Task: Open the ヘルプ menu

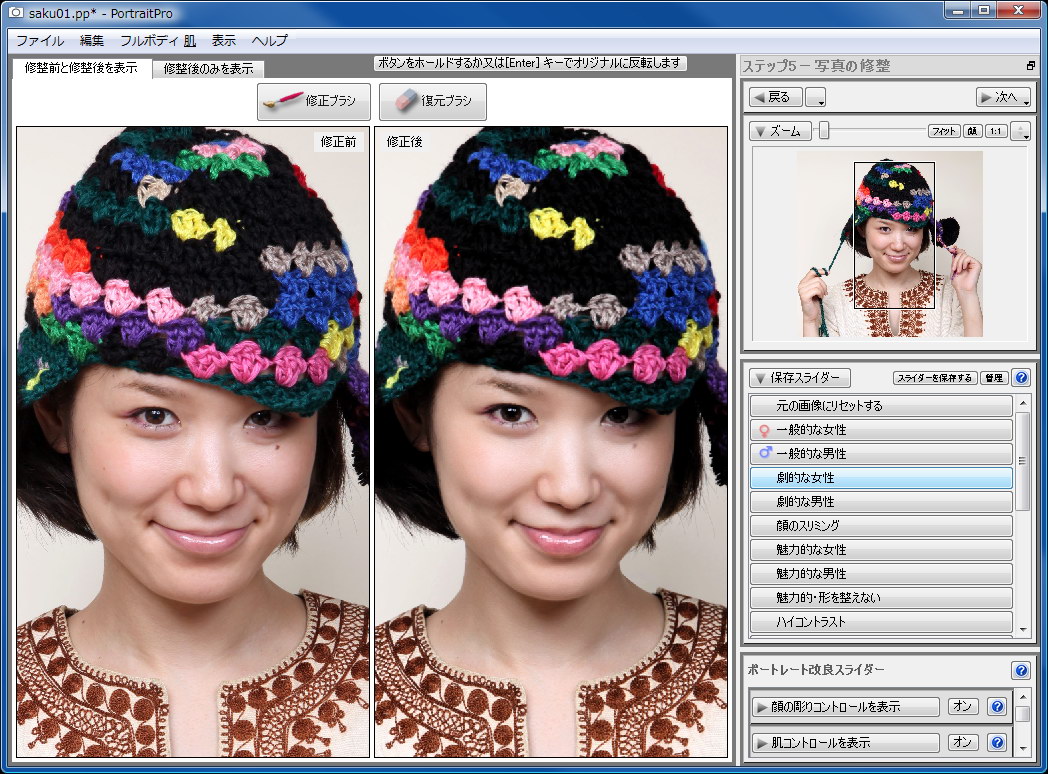Action: point(269,41)
